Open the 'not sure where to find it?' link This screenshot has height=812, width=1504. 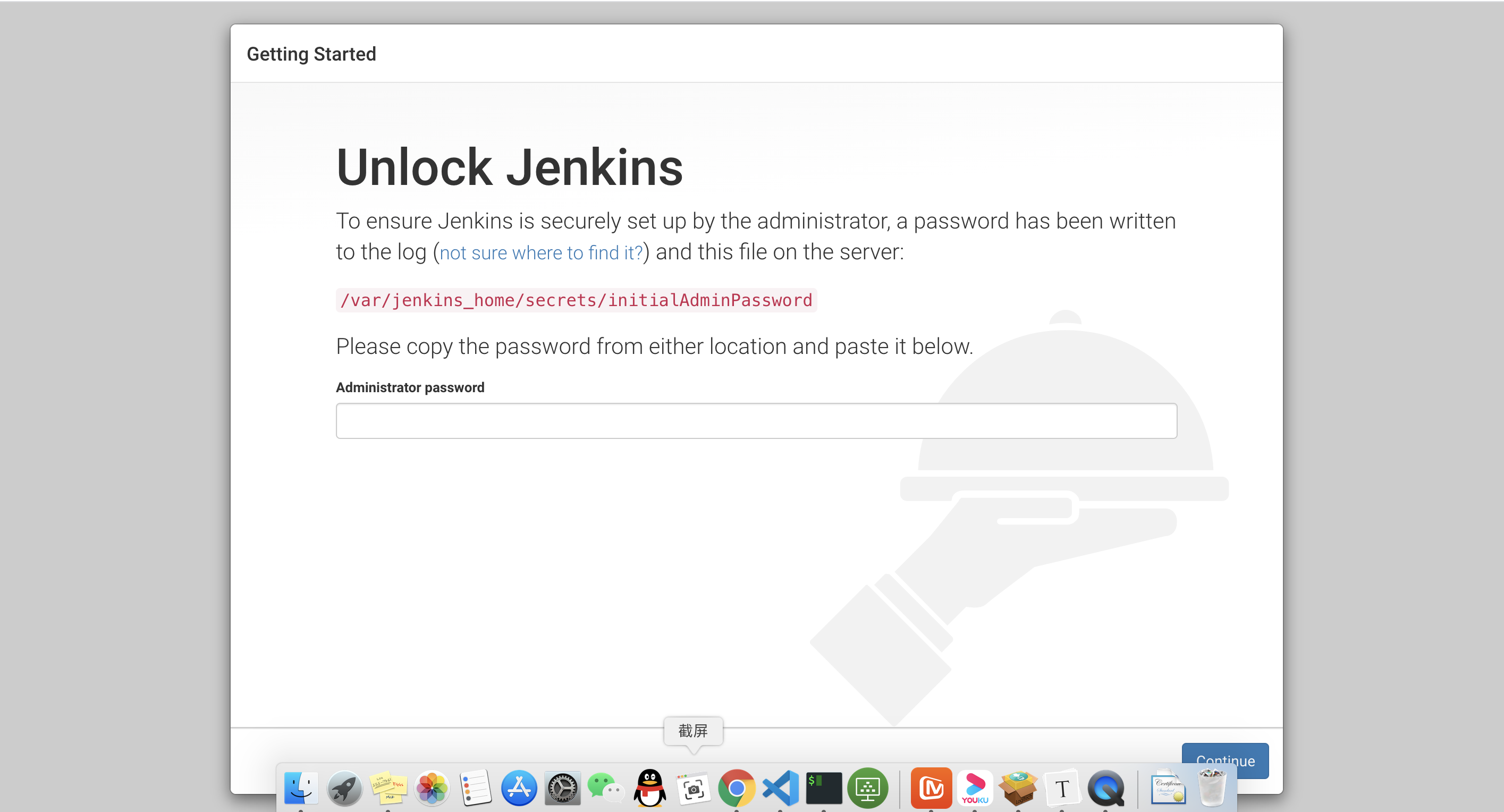pos(540,253)
